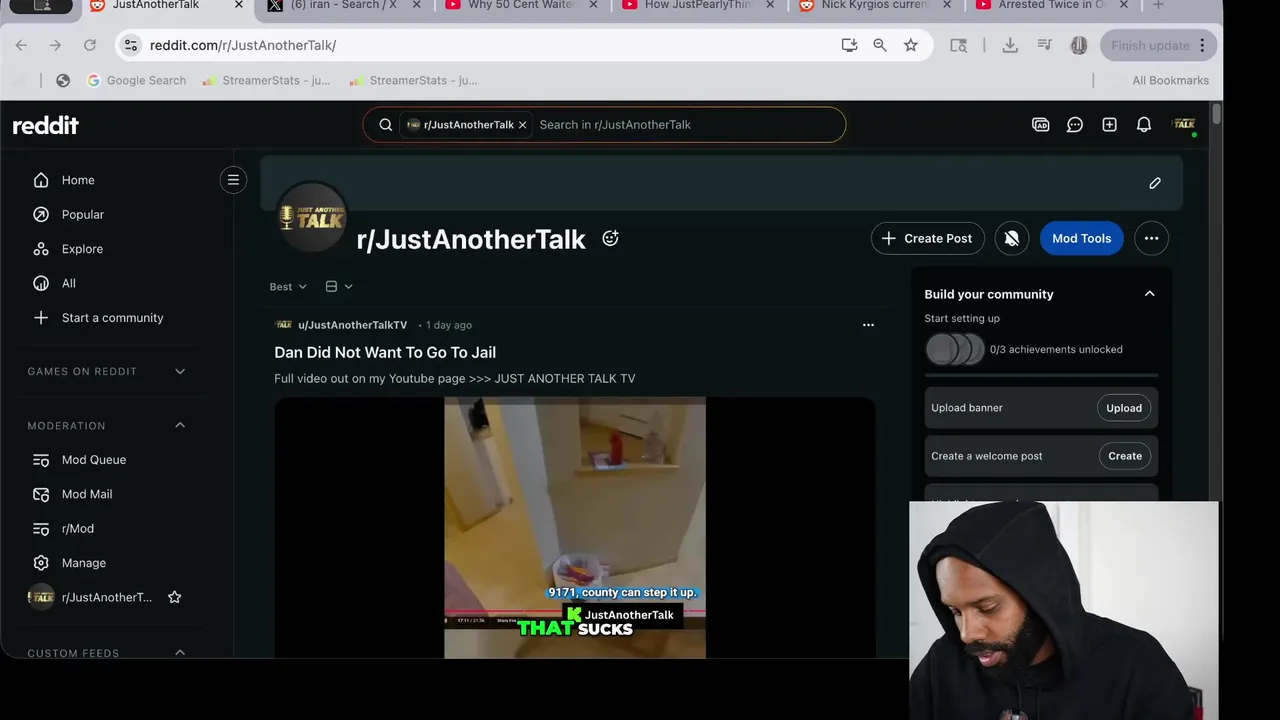Open post overflow menu on Dan post
Image resolution: width=1280 pixels, height=720 pixels.
click(868, 325)
